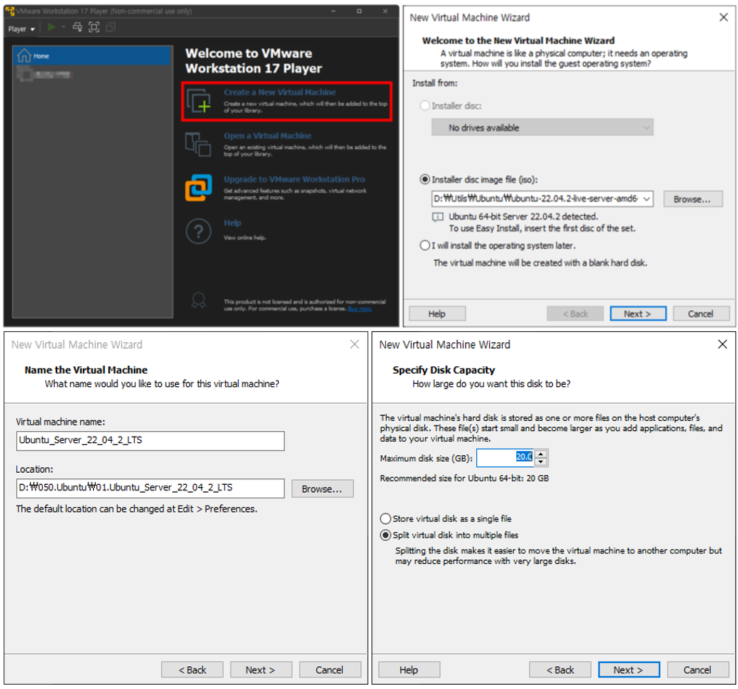Select Installer disc image file (iso) radio
Image resolution: width=738 pixels, height=689 pixels.
[x=425, y=179]
